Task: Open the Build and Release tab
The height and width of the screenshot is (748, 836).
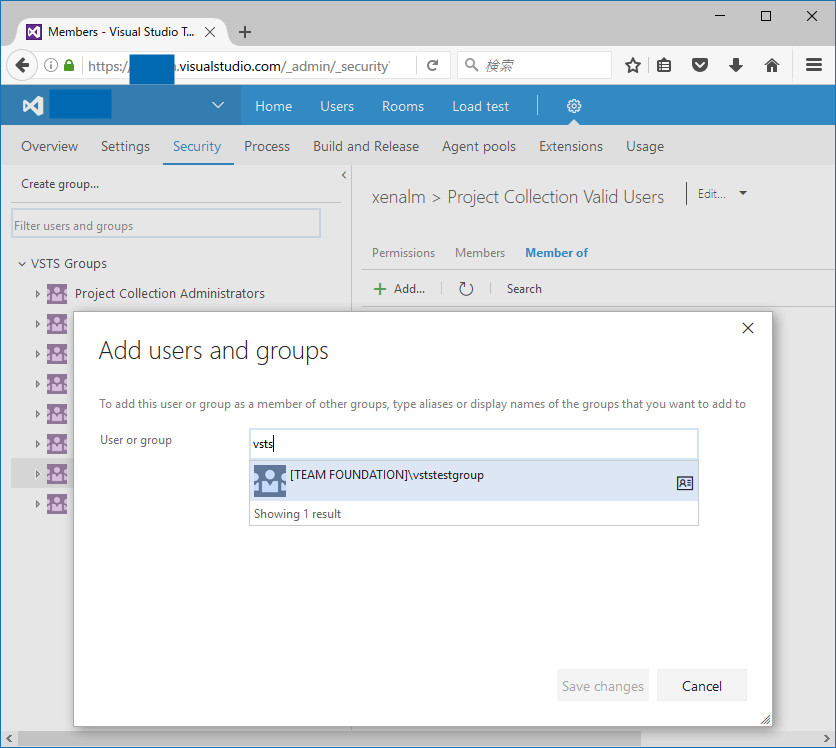Action: pyautogui.click(x=366, y=146)
